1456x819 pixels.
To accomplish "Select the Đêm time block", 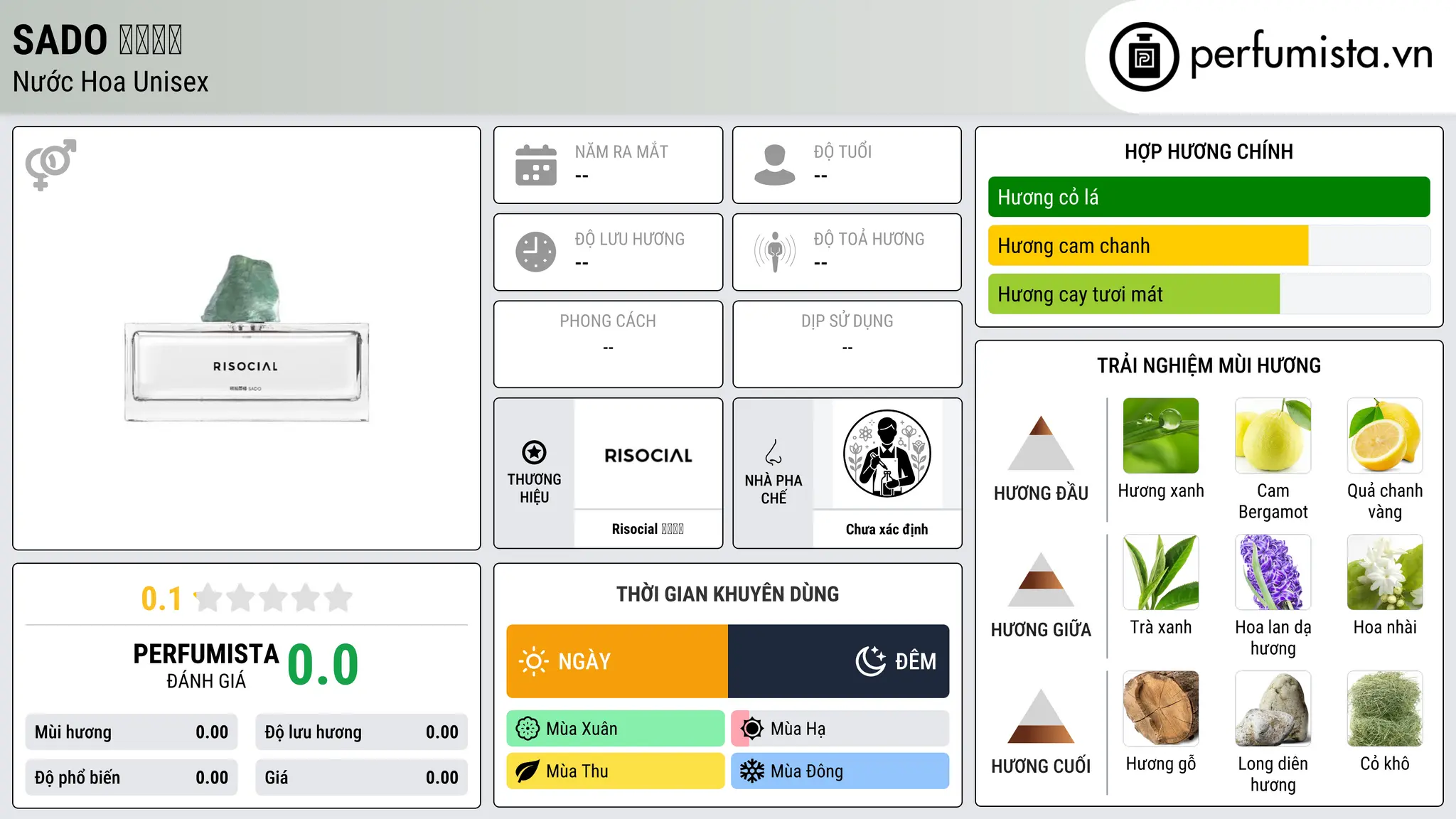I will point(839,661).
